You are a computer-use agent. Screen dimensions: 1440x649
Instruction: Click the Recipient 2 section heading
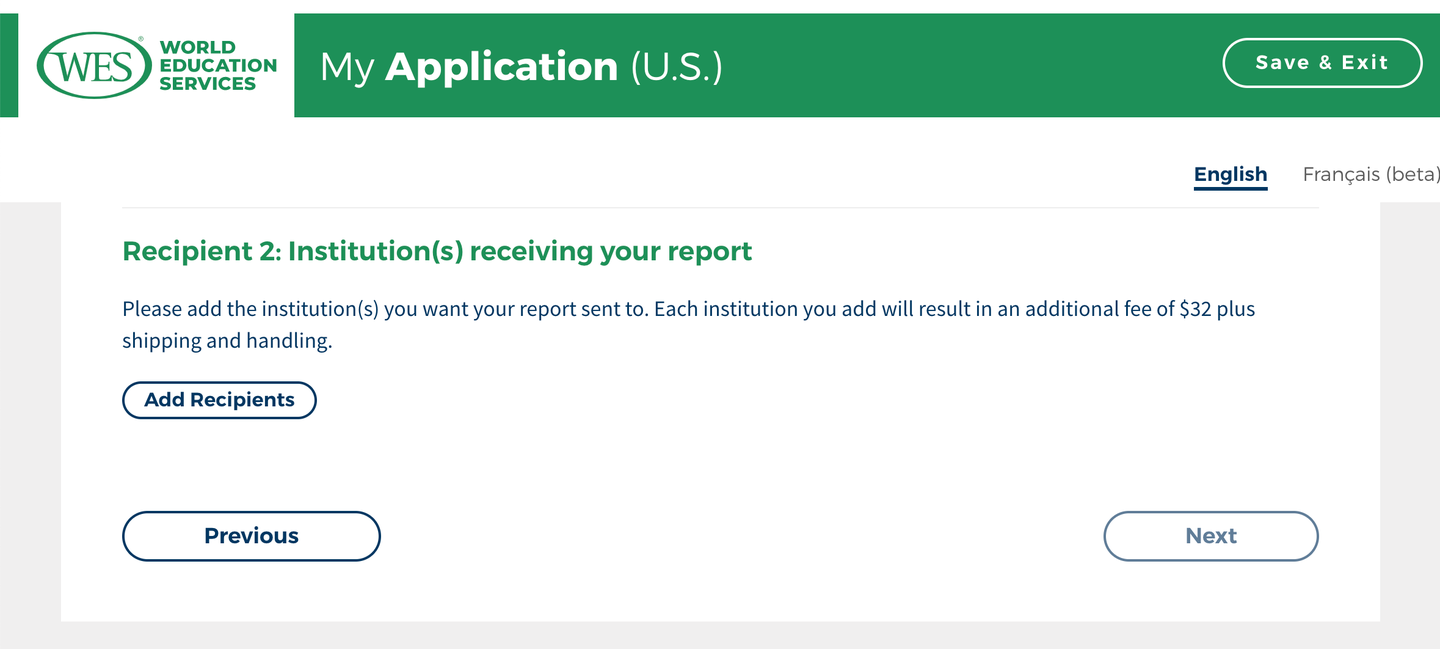coord(437,251)
